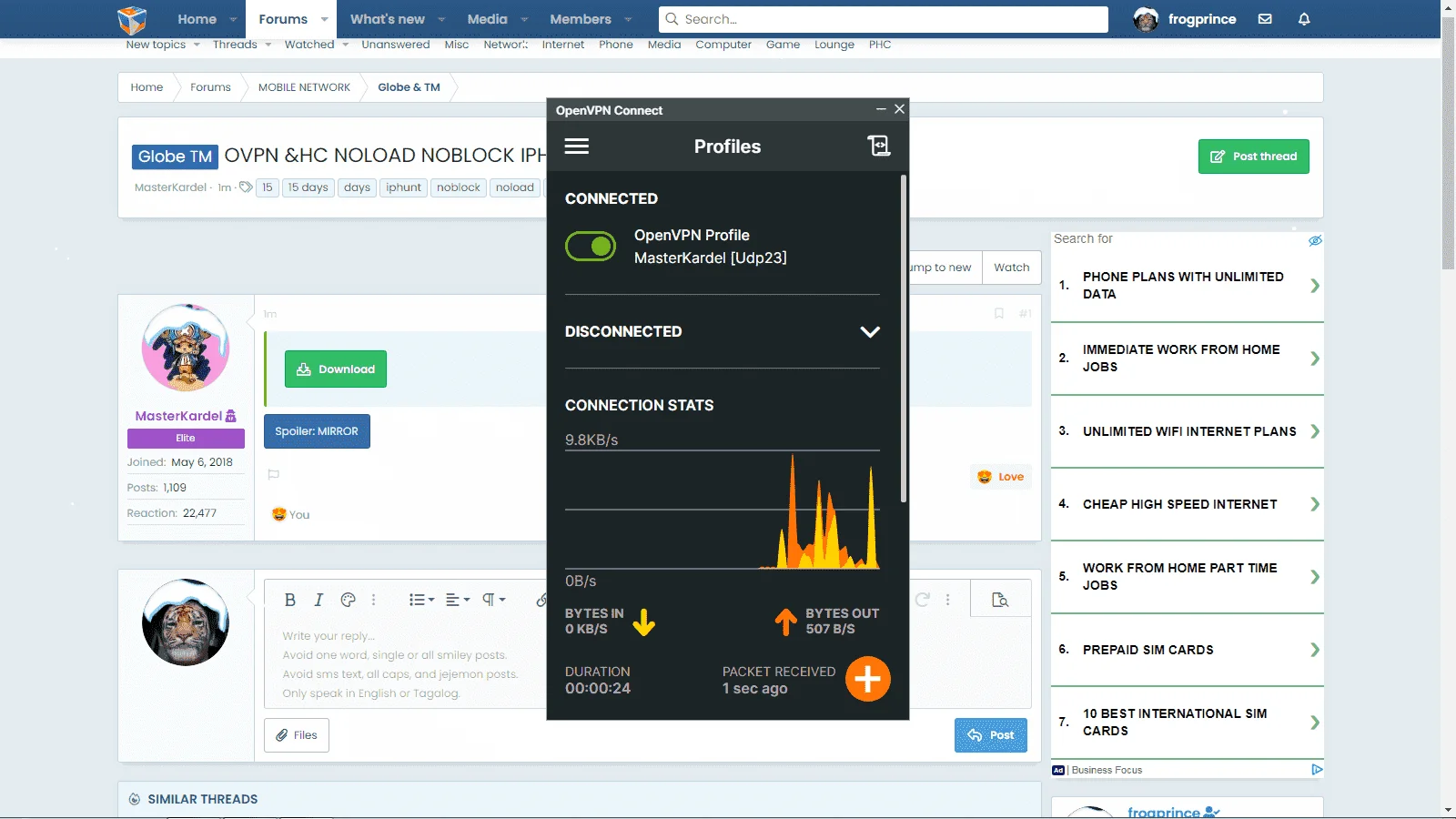
Task: Open the site logo home icon
Action: [132, 19]
